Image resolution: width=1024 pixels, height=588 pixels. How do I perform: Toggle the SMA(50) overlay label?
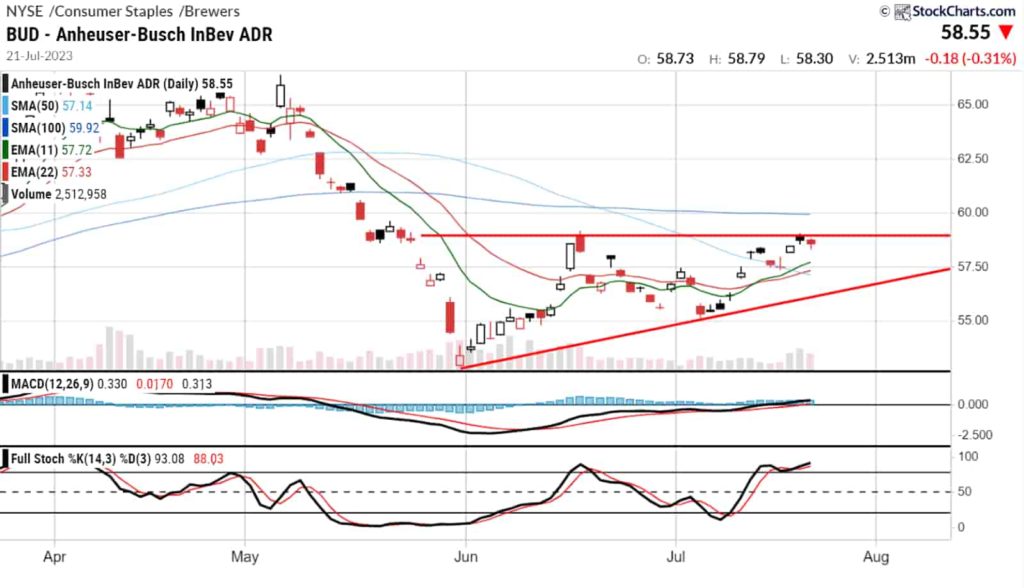(36, 106)
